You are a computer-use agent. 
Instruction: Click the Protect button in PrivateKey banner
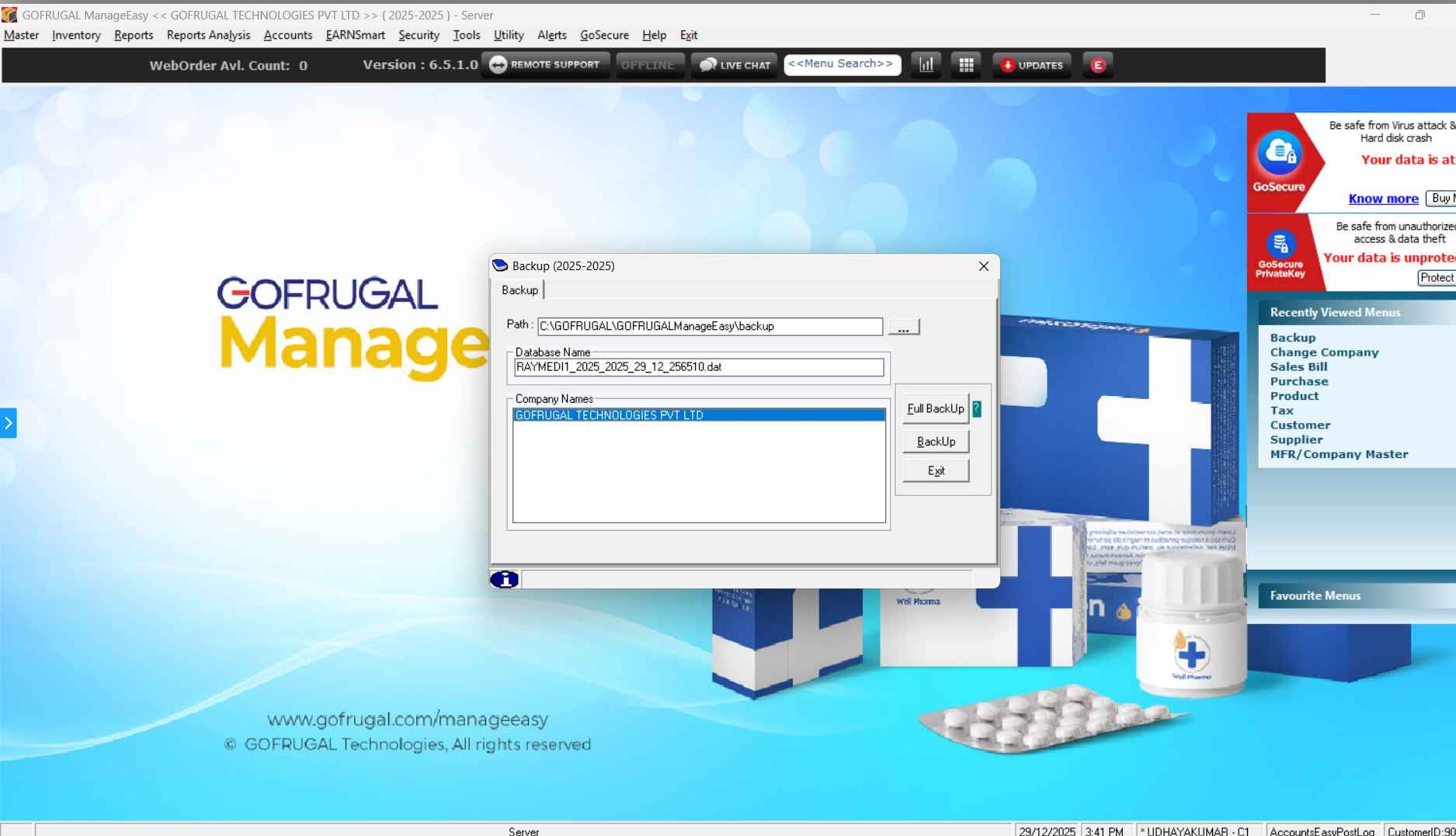[x=1437, y=278]
